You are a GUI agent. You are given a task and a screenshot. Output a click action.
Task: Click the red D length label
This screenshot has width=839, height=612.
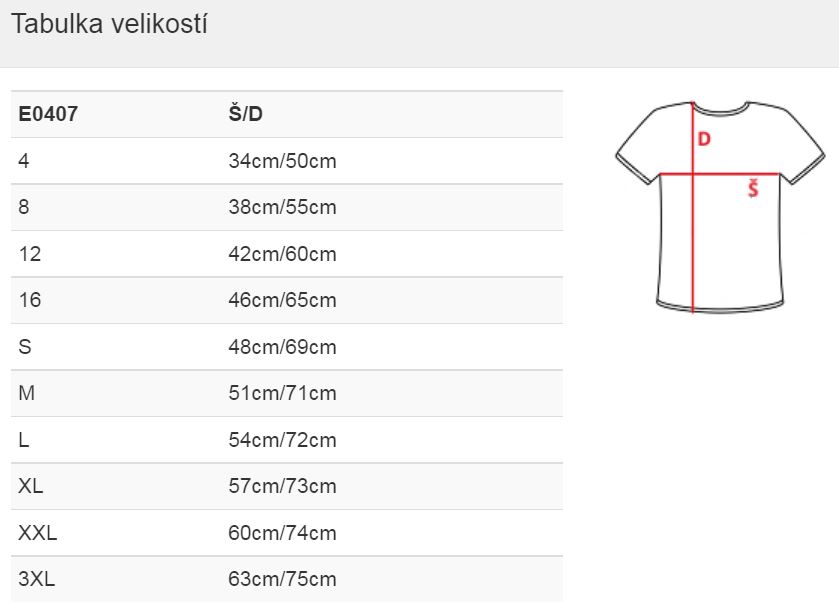pyautogui.click(x=704, y=139)
